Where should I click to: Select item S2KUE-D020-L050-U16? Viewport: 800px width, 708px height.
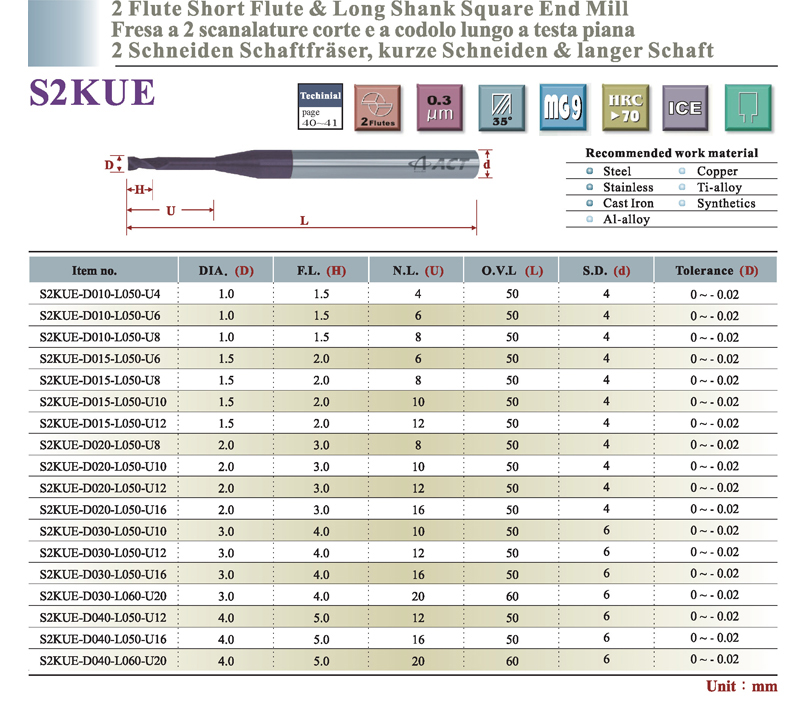pyautogui.click(x=103, y=510)
